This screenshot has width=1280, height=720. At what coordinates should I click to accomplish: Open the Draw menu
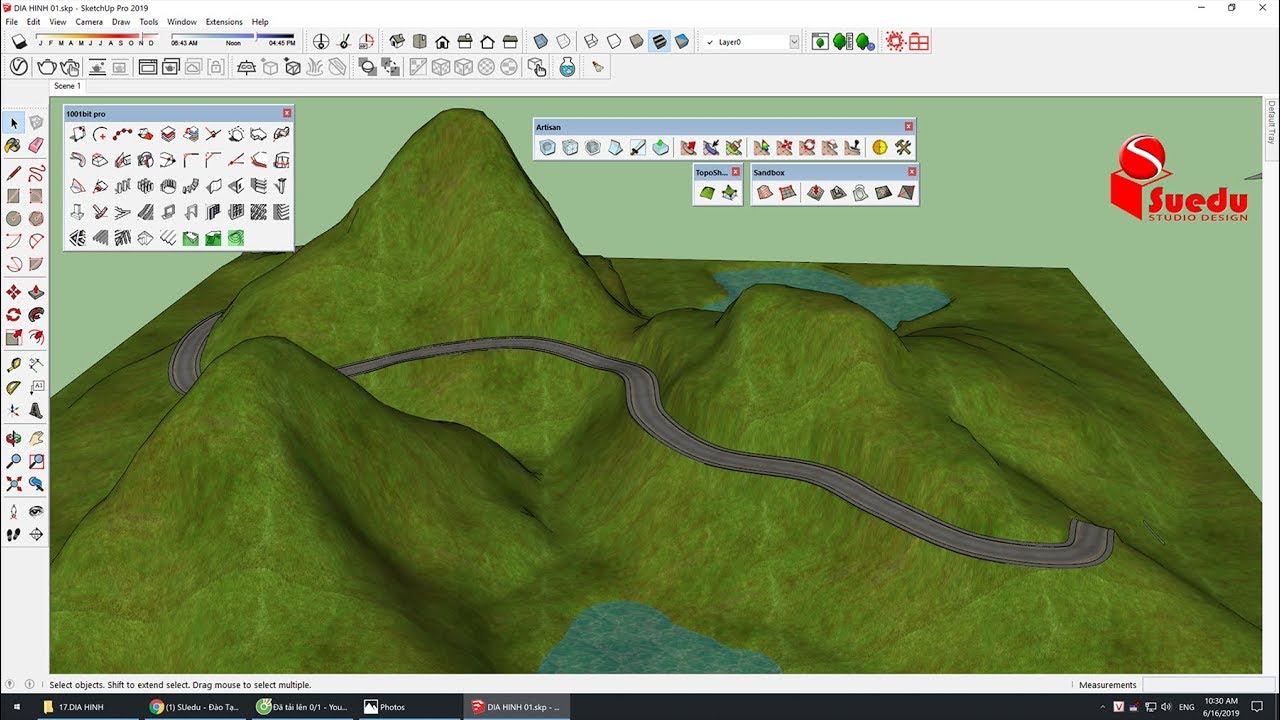[x=121, y=21]
